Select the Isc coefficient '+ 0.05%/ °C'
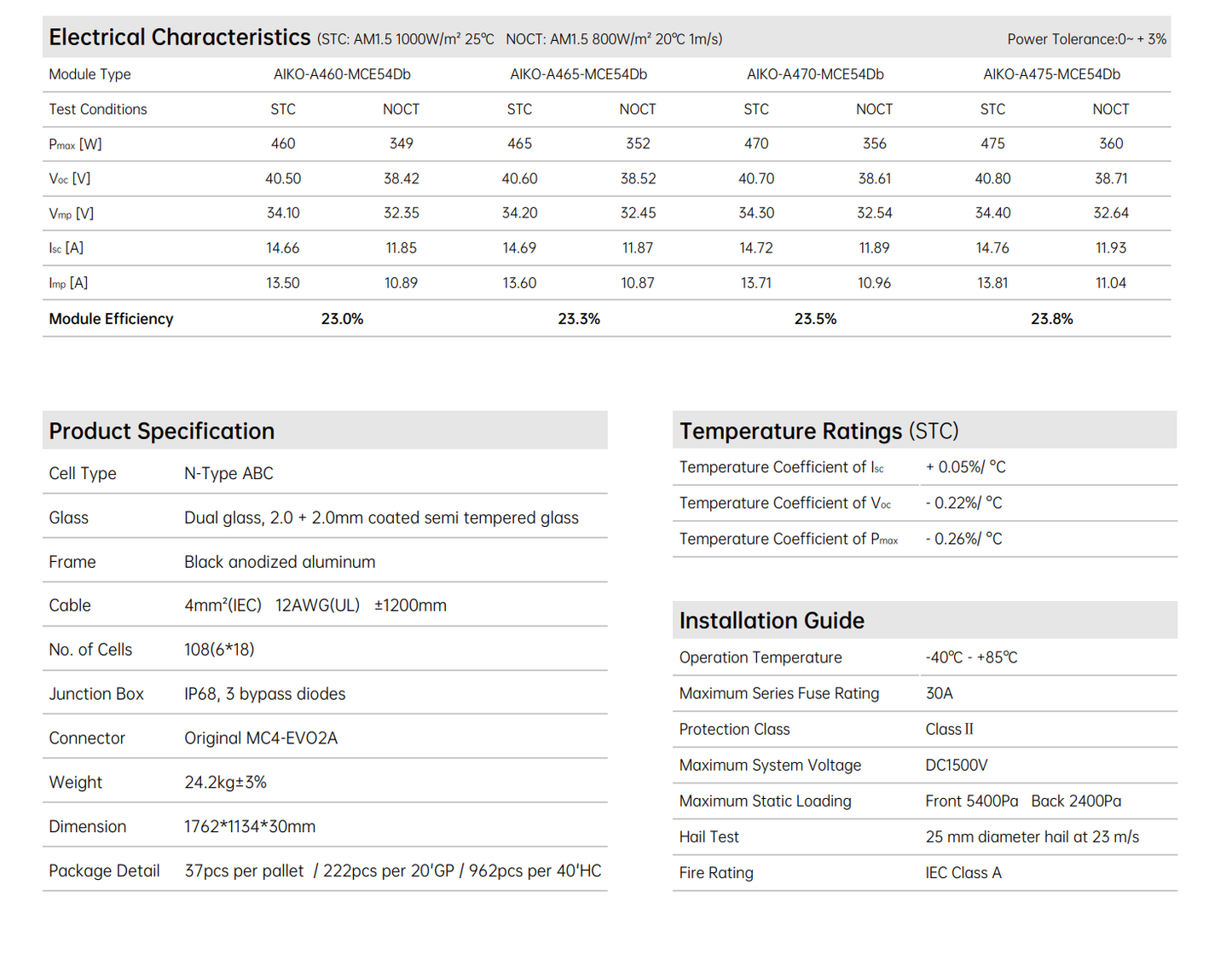 966,467
